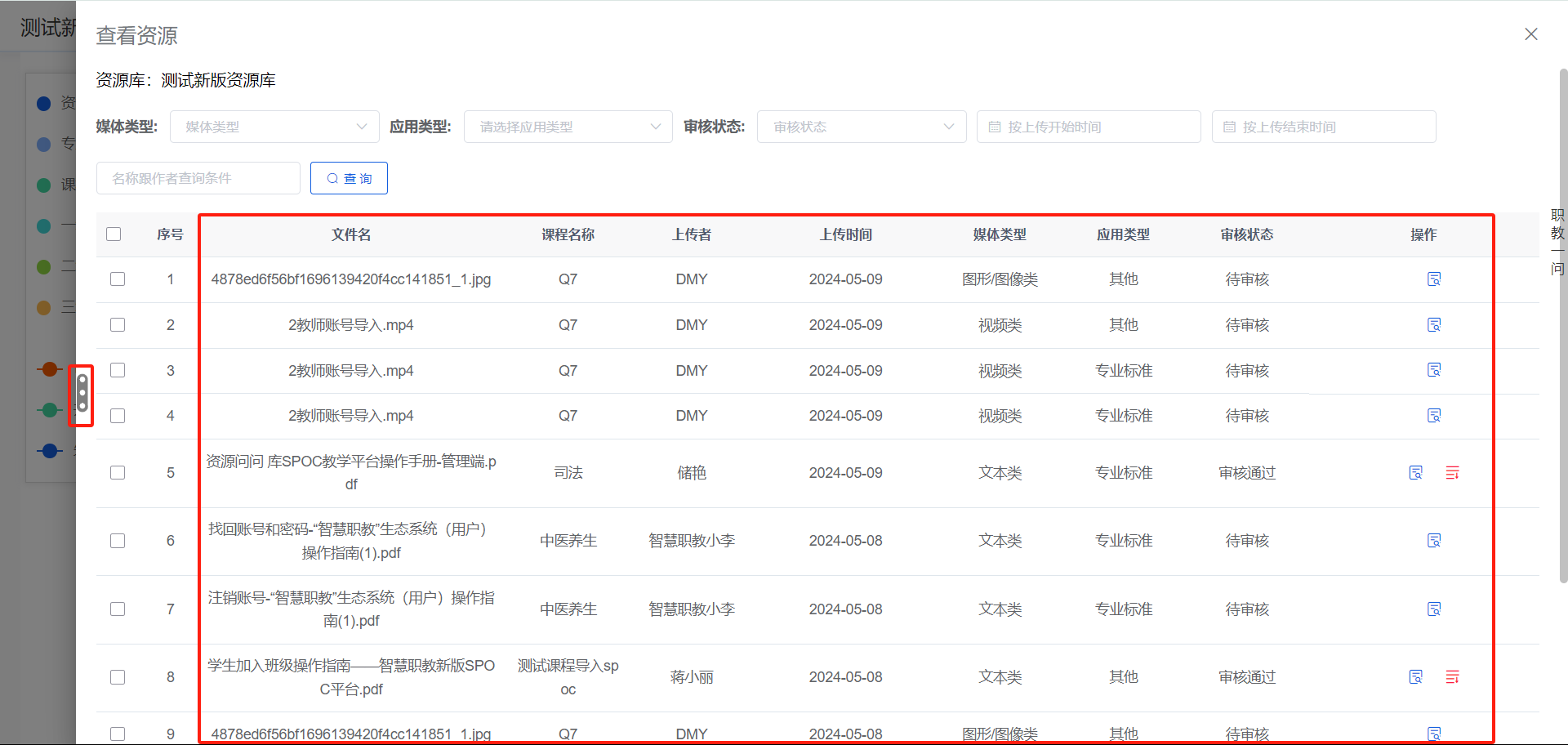Click calendar icon in upload end time field

coord(1229,127)
